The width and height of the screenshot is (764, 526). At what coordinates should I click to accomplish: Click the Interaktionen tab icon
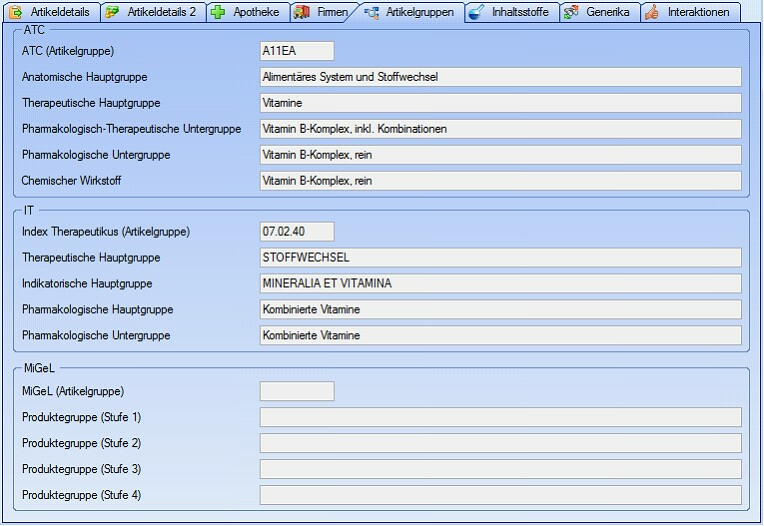click(652, 12)
